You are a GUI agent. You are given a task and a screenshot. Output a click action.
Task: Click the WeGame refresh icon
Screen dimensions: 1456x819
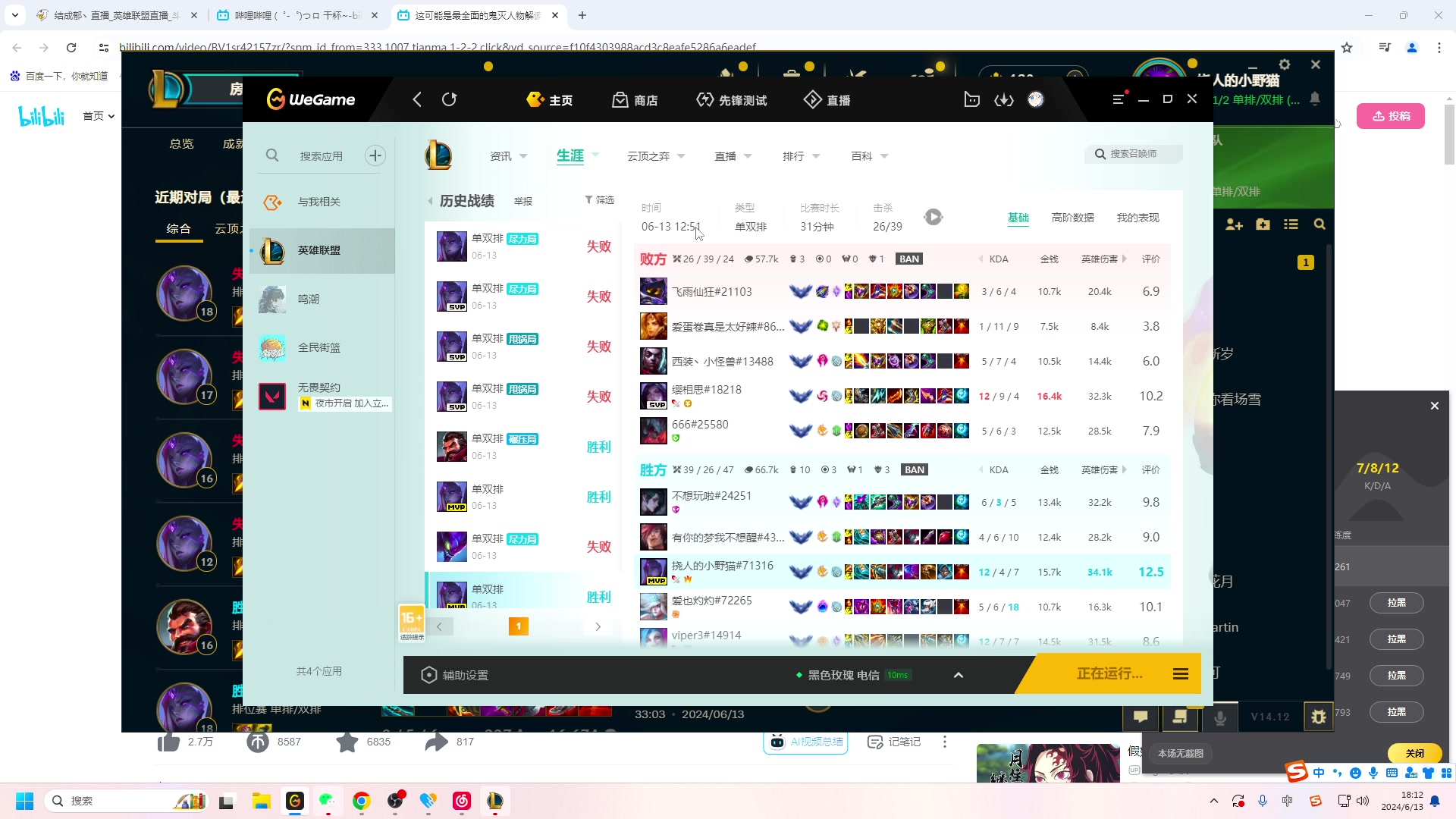(450, 99)
